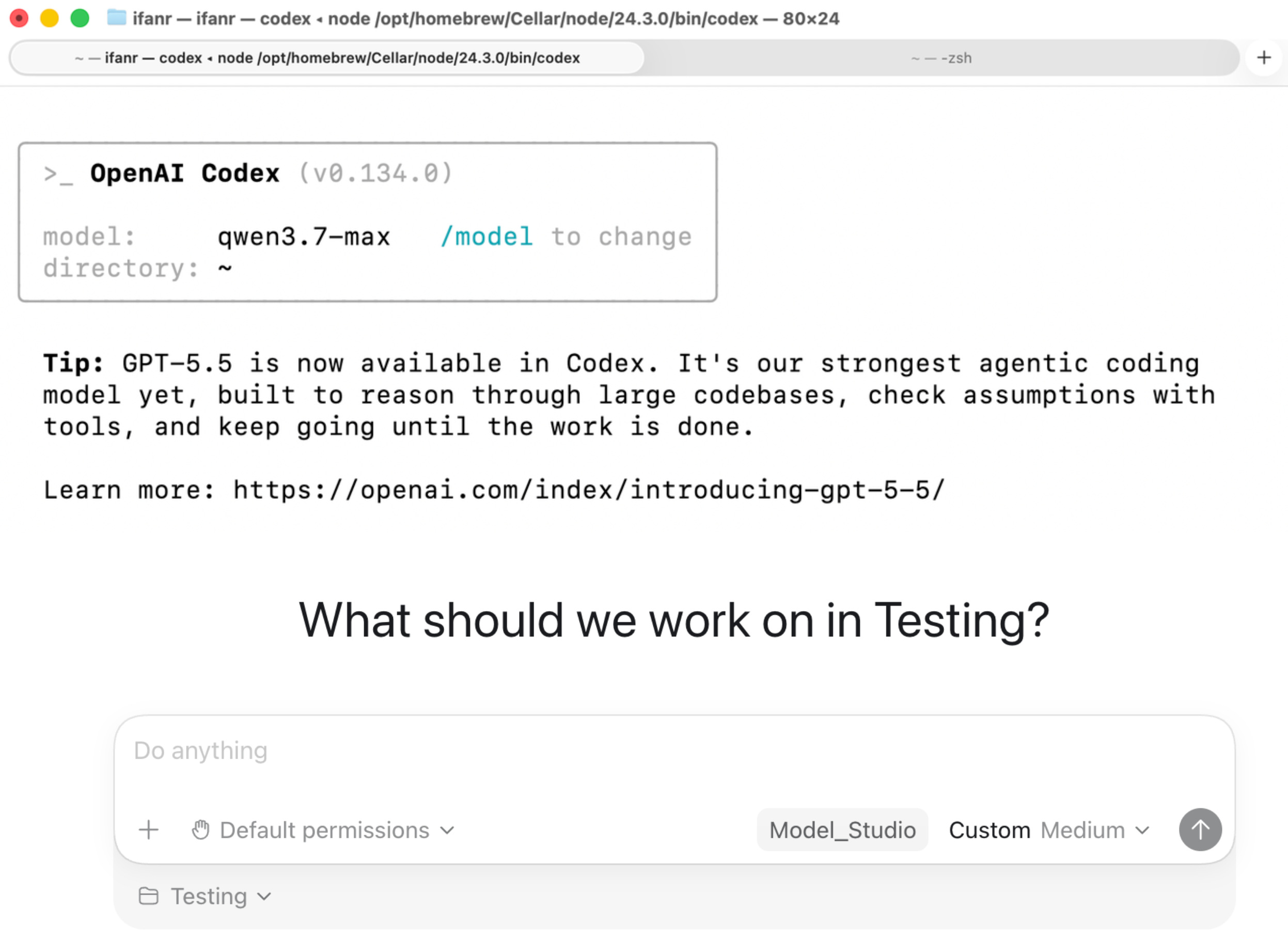The height and width of the screenshot is (938, 1288).
Task: Click the Model_Studio button
Action: (x=842, y=830)
